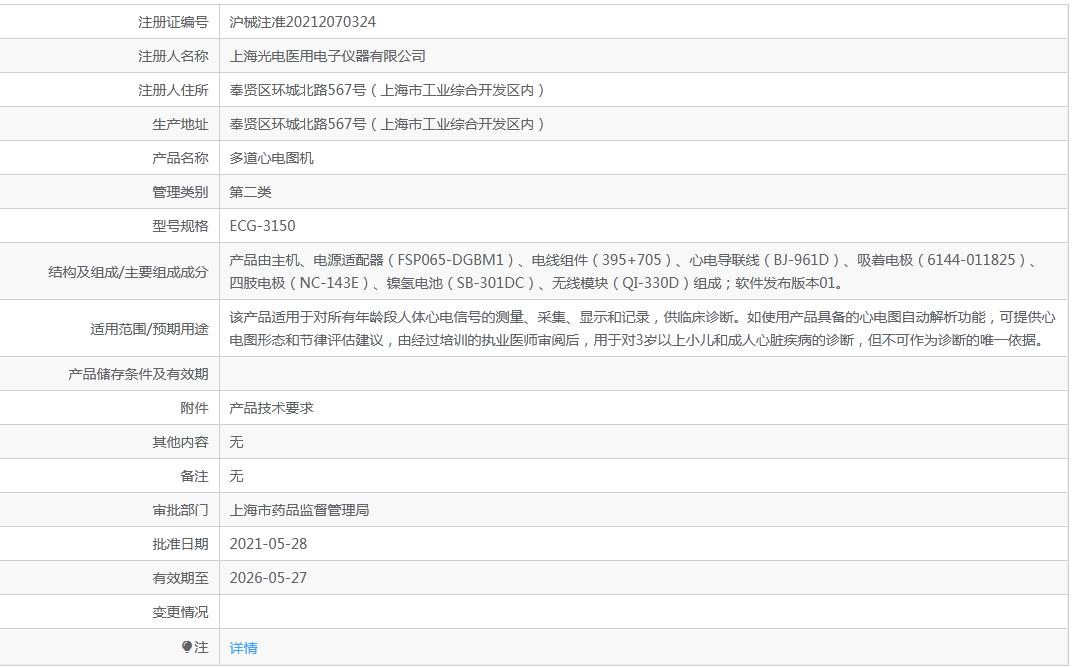Select approving department 上海市药品监督管理局

coord(299,510)
